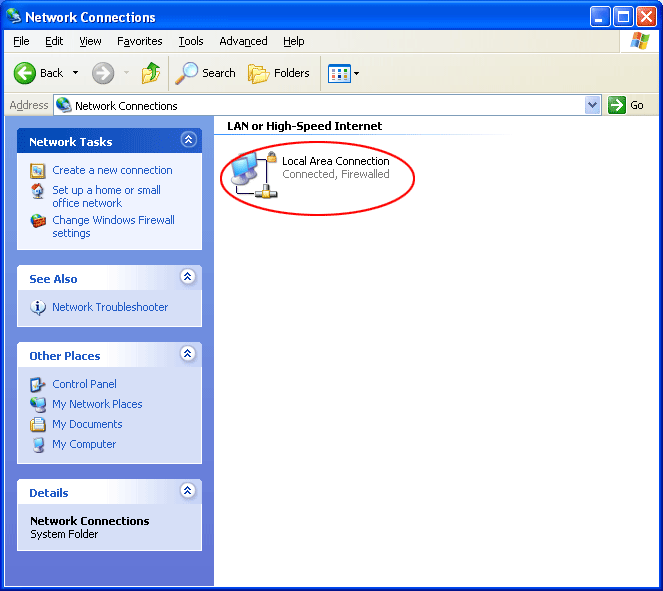Click the grey Forward arrow icon

click(103, 73)
